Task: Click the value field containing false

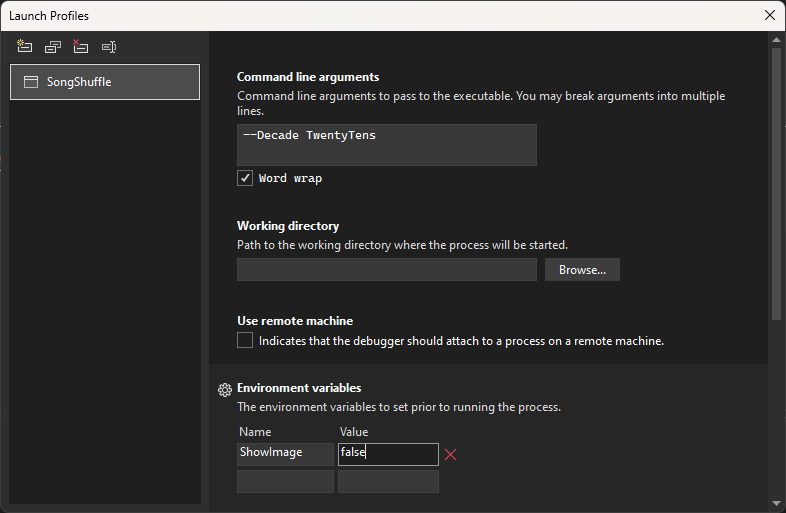Action: point(388,454)
